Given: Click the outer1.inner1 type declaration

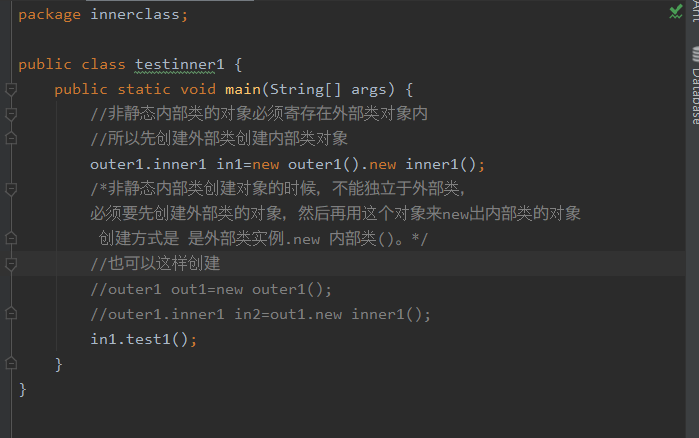Looking at the screenshot, I should pos(148,164).
